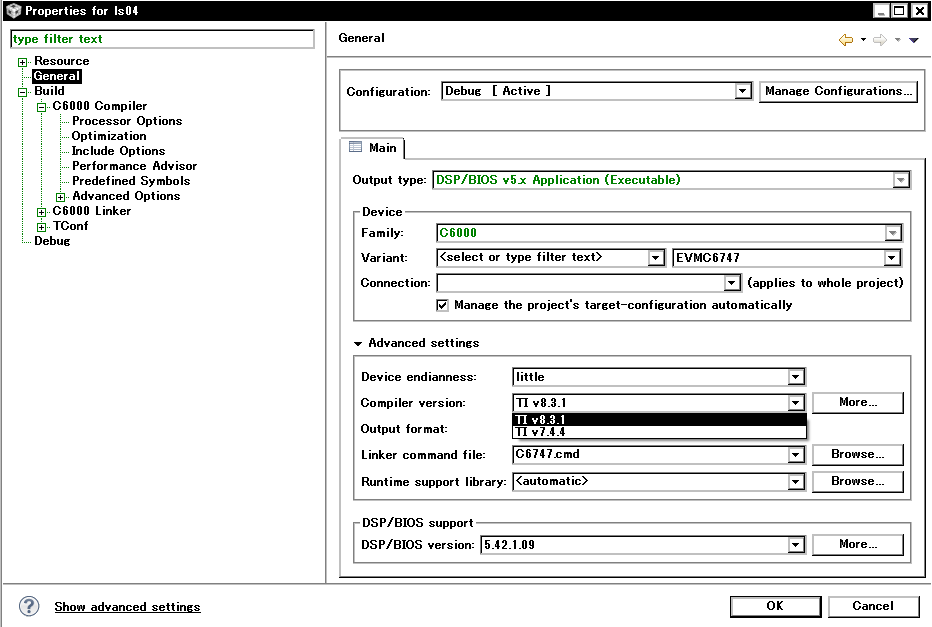This screenshot has height=627, width=932.
Task: Select Optimization in the tree
Action: 109,136
